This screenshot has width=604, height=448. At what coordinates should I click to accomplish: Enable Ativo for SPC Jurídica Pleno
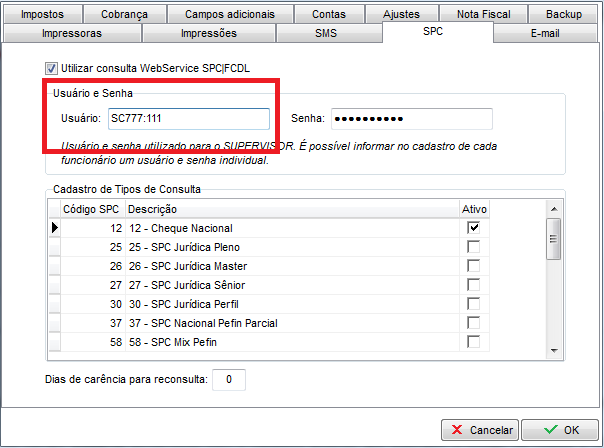(x=473, y=247)
